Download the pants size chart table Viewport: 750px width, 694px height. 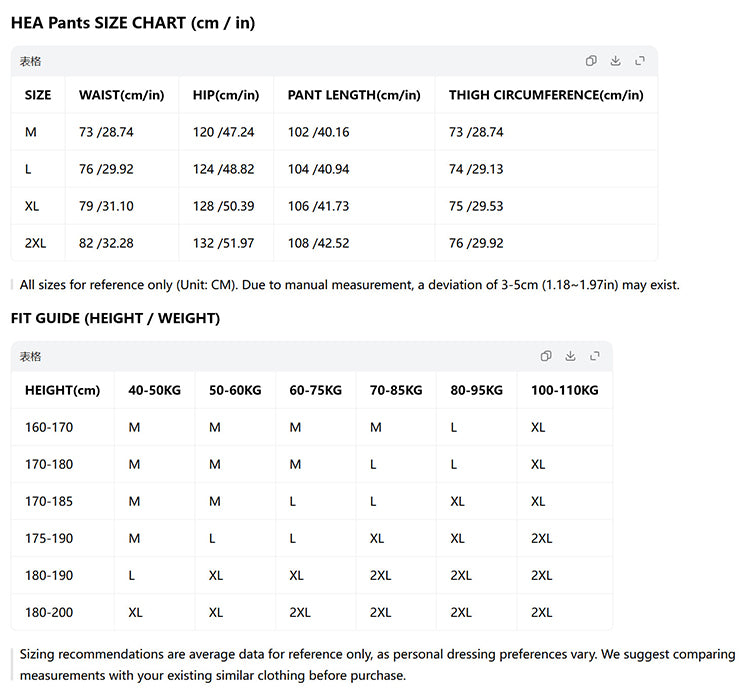coord(615,61)
